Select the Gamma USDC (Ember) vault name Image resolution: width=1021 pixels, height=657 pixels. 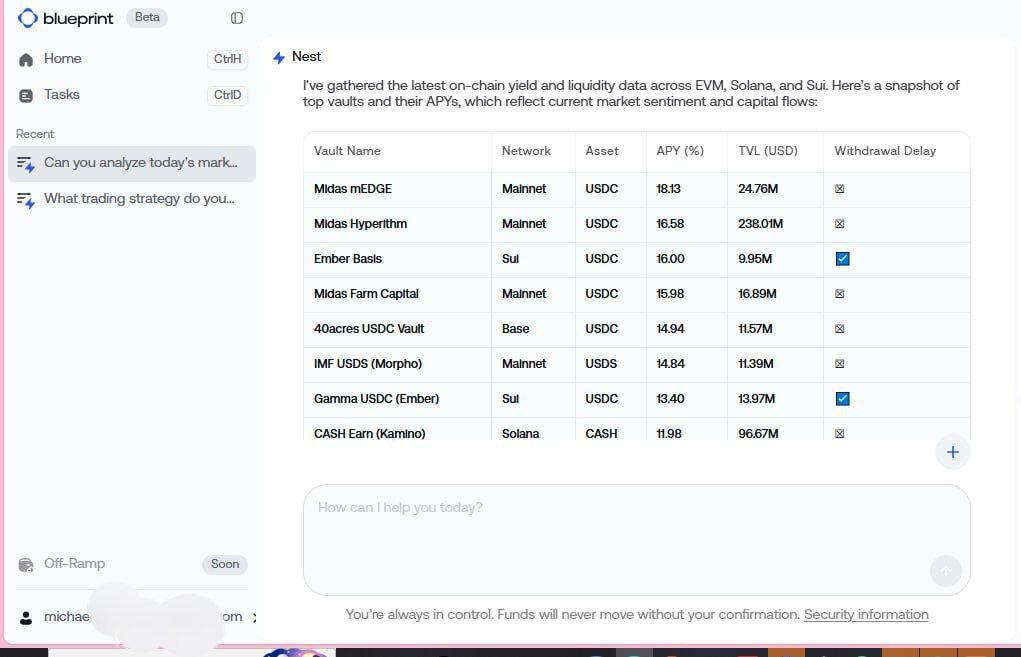pyautogui.click(x=376, y=398)
